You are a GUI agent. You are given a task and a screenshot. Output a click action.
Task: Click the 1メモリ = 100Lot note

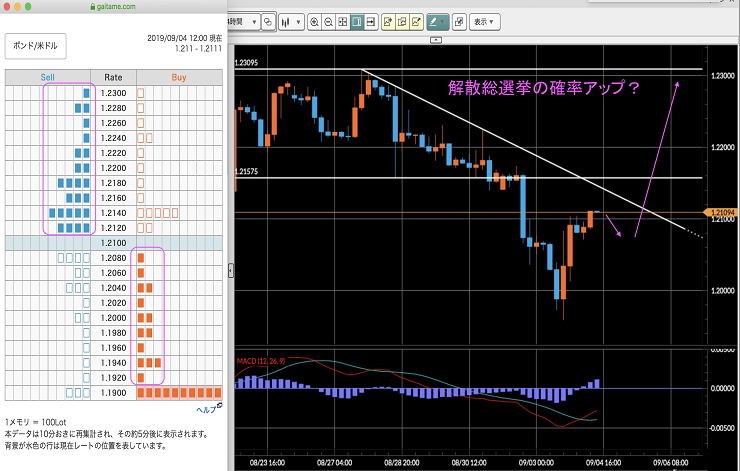coord(35,422)
